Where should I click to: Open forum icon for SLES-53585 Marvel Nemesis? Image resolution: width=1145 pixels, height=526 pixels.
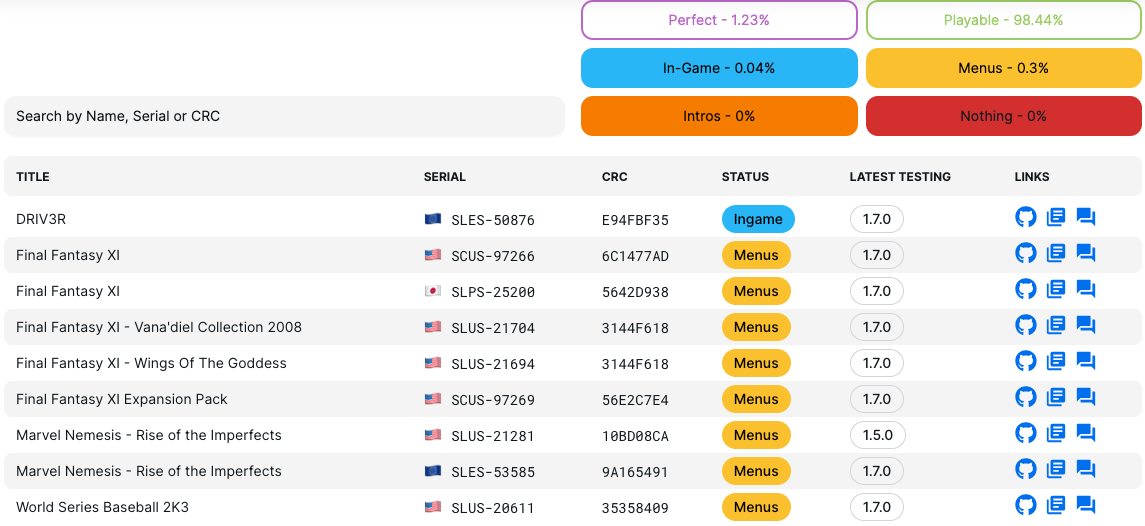pos(1086,470)
